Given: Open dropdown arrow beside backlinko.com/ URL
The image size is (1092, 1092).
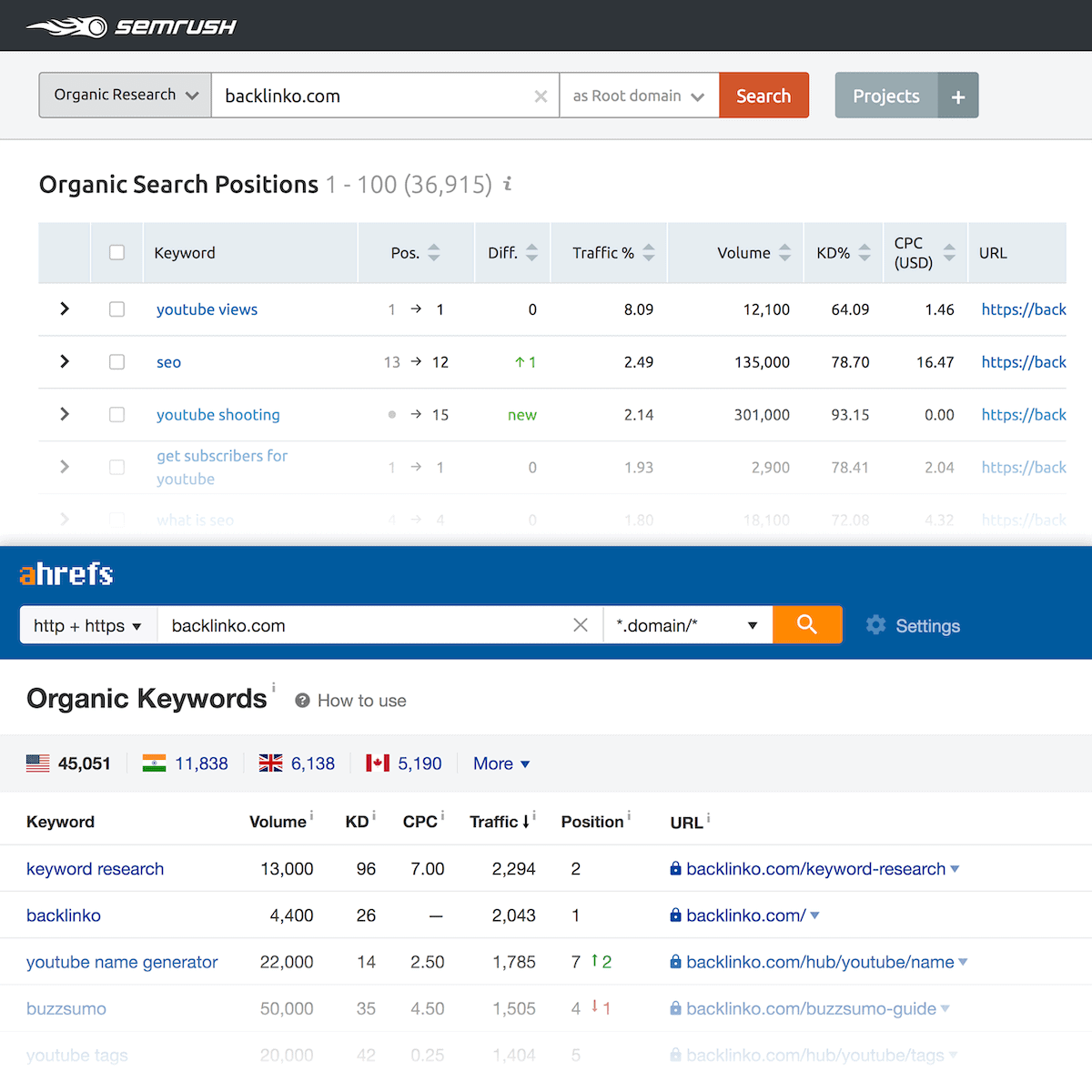Looking at the screenshot, I should tap(814, 915).
